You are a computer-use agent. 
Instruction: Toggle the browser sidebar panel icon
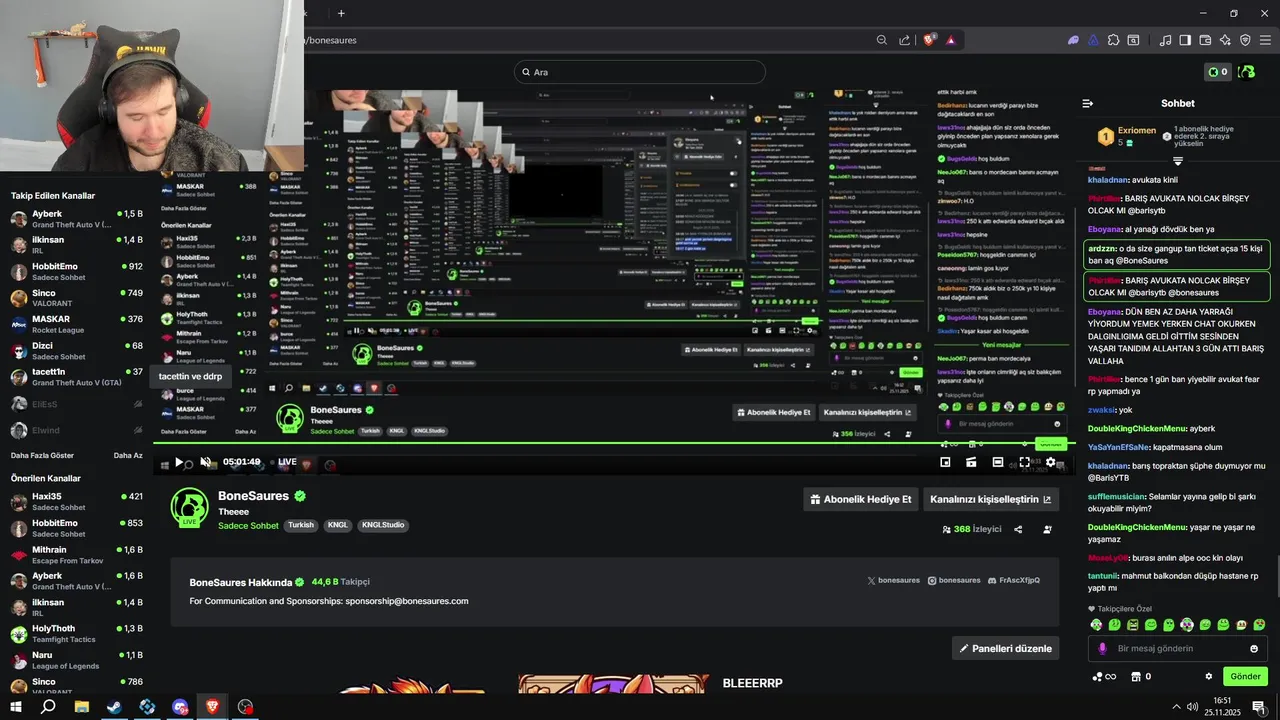1185,40
